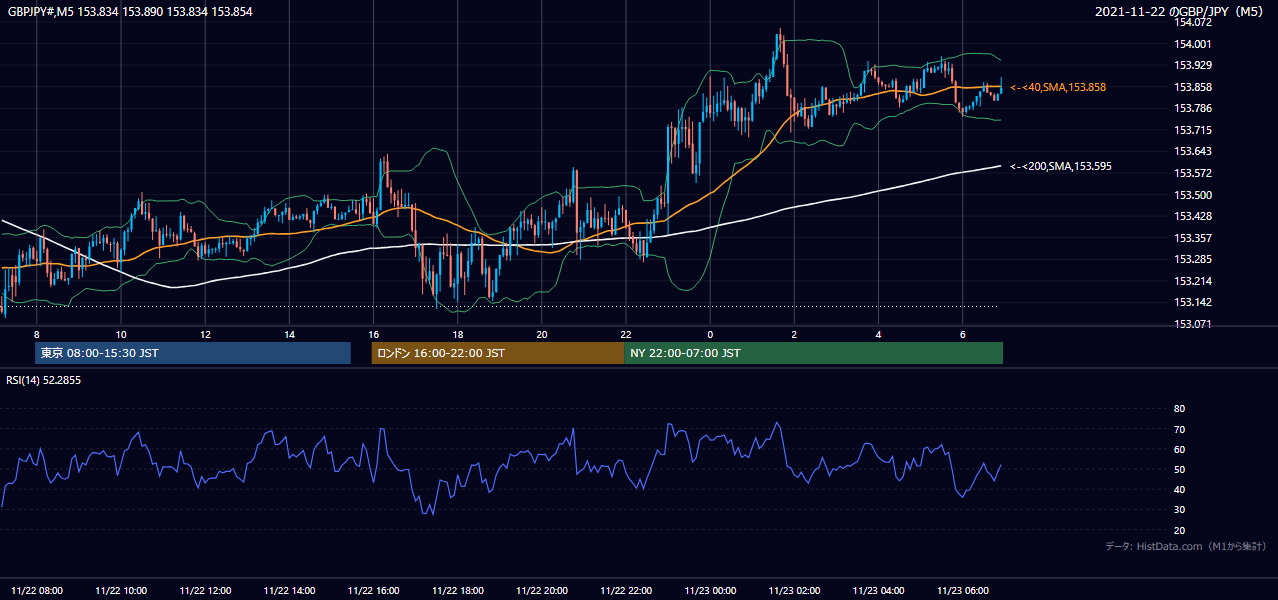Click the RSI(14) 52.2855 indicator label
This screenshot has width=1278, height=600.
(x=43, y=380)
